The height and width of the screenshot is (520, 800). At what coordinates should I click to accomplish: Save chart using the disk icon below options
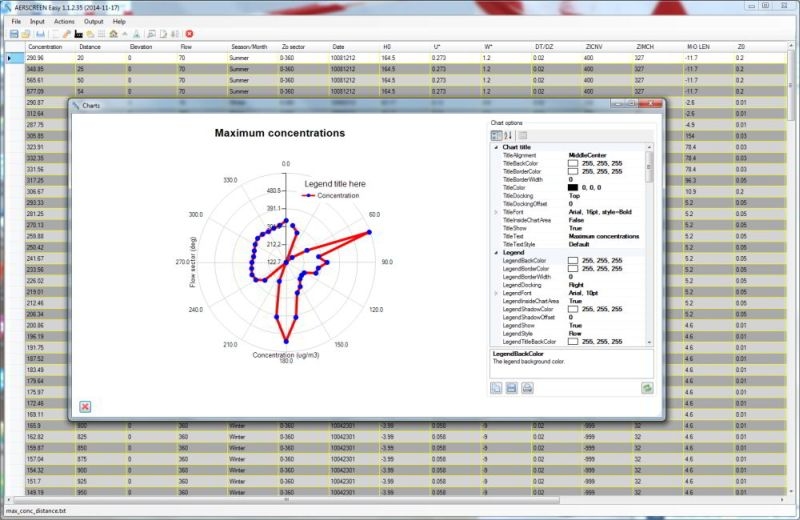(512, 387)
